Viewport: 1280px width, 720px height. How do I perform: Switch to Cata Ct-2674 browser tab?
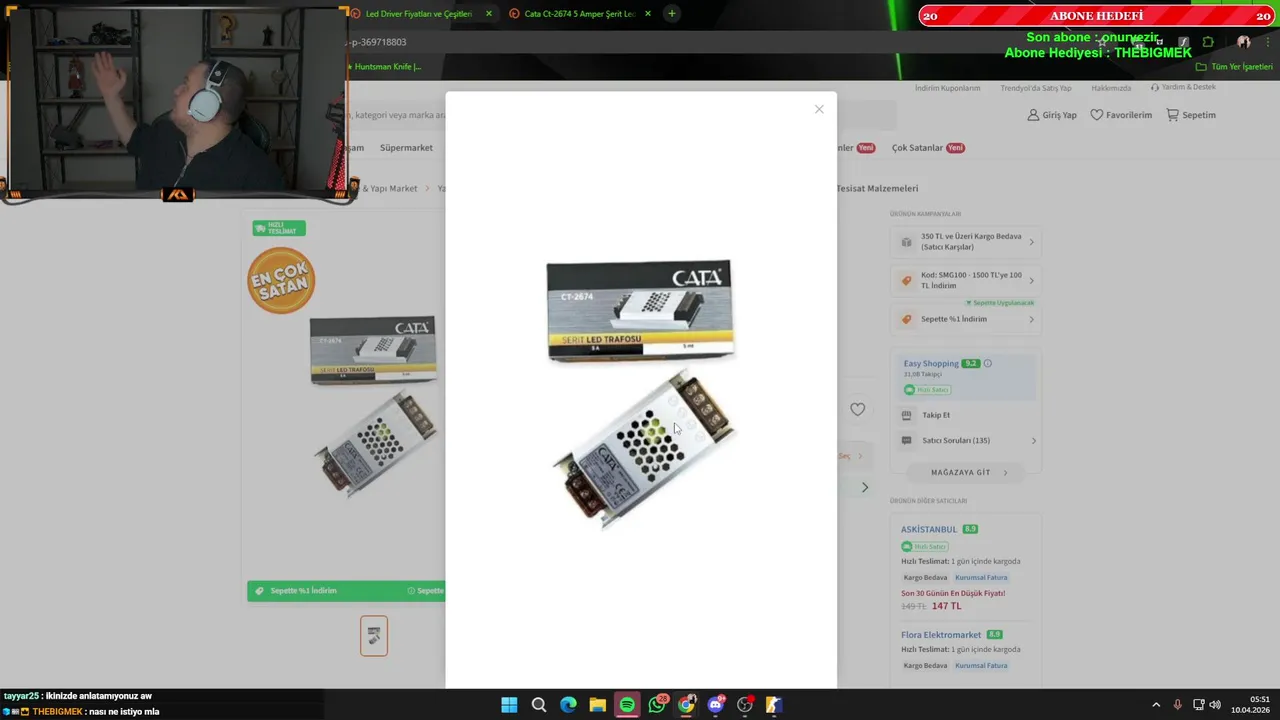(579, 14)
